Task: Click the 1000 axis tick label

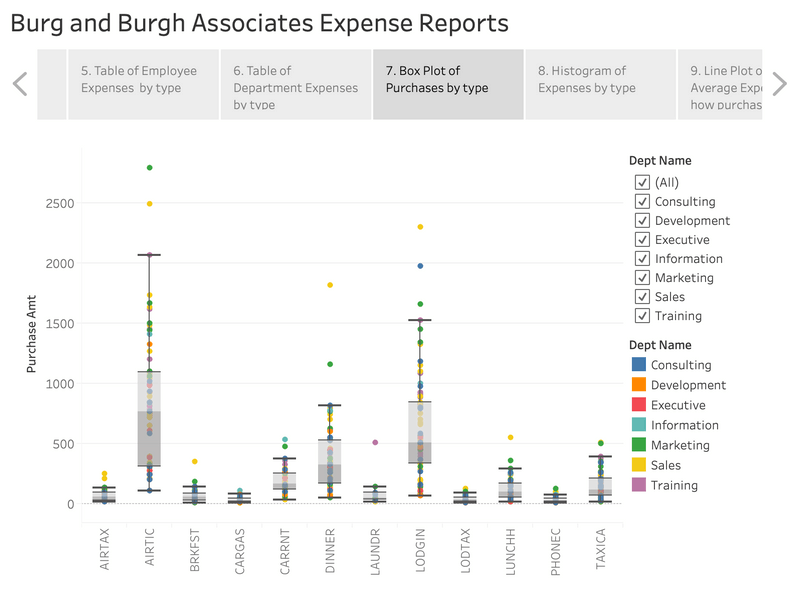Action: [x=60, y=384]
